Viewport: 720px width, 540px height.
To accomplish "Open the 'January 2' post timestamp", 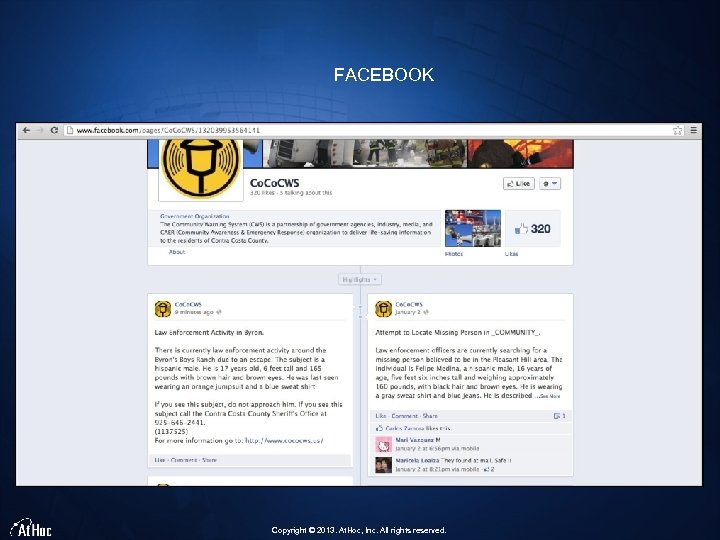I will click(408, 312).
